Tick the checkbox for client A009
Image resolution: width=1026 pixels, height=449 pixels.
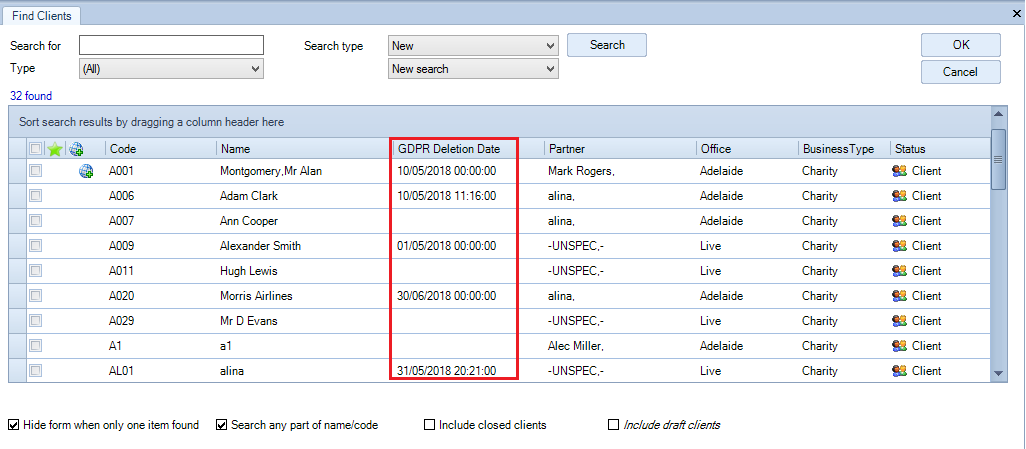click(36, 245)
